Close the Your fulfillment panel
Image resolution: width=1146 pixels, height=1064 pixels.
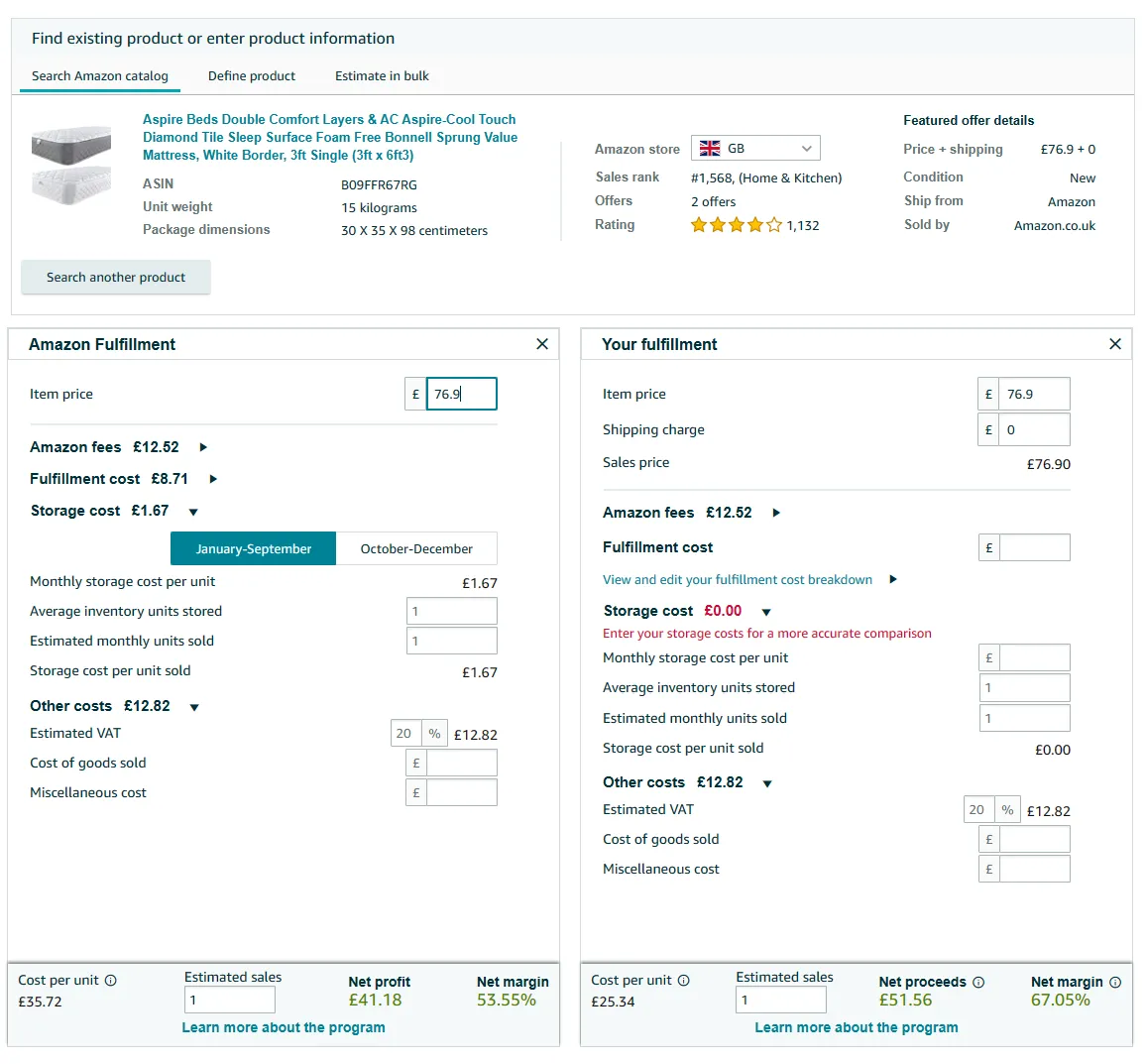point(1115,344)
